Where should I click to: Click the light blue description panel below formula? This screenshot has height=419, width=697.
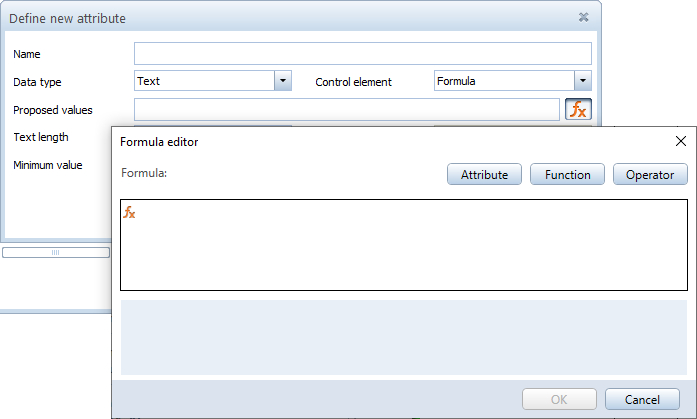[x=403, y=337]
